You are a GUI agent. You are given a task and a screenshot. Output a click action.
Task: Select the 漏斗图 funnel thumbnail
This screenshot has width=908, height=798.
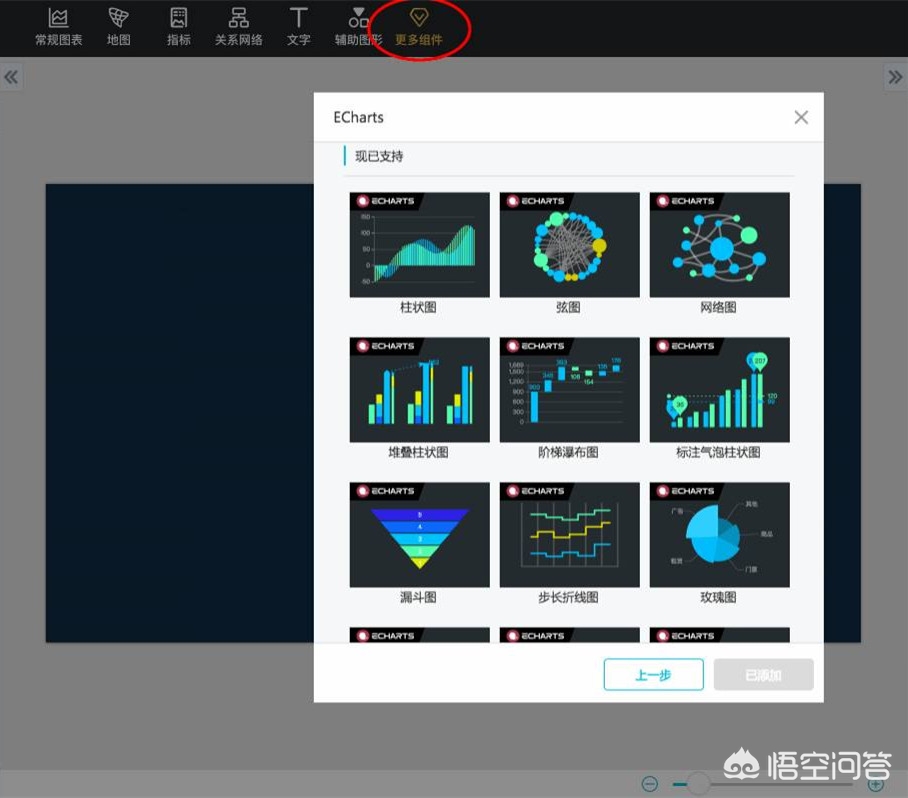coord(419,535)
